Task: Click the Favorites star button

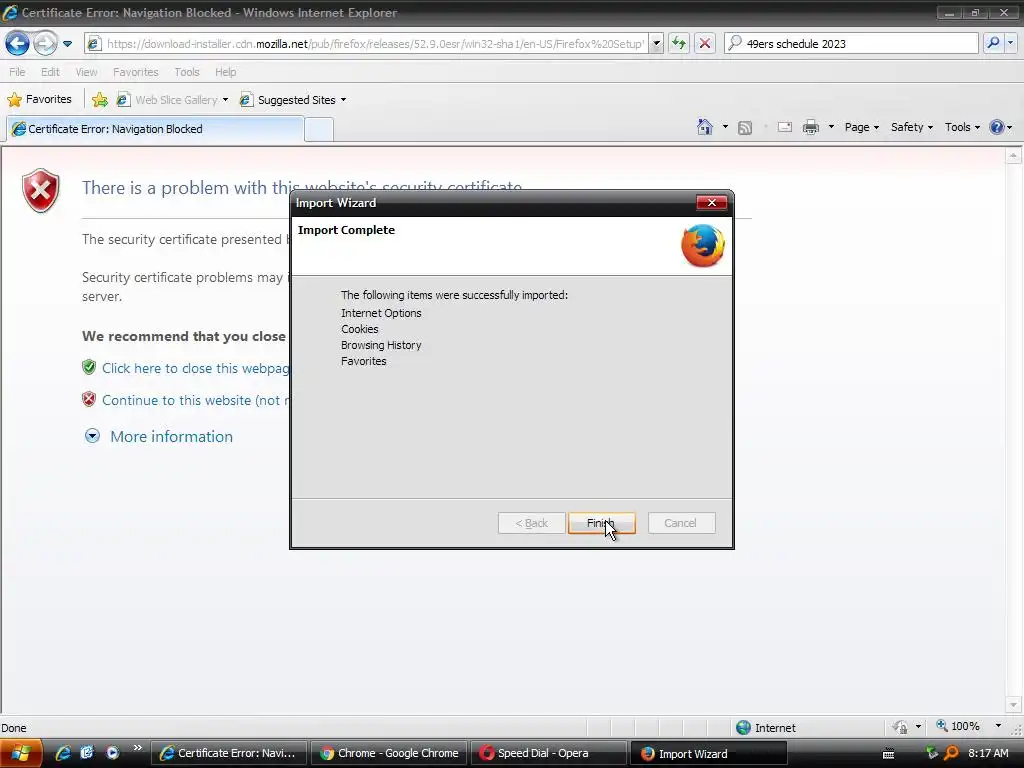Action: pos(39,99)
